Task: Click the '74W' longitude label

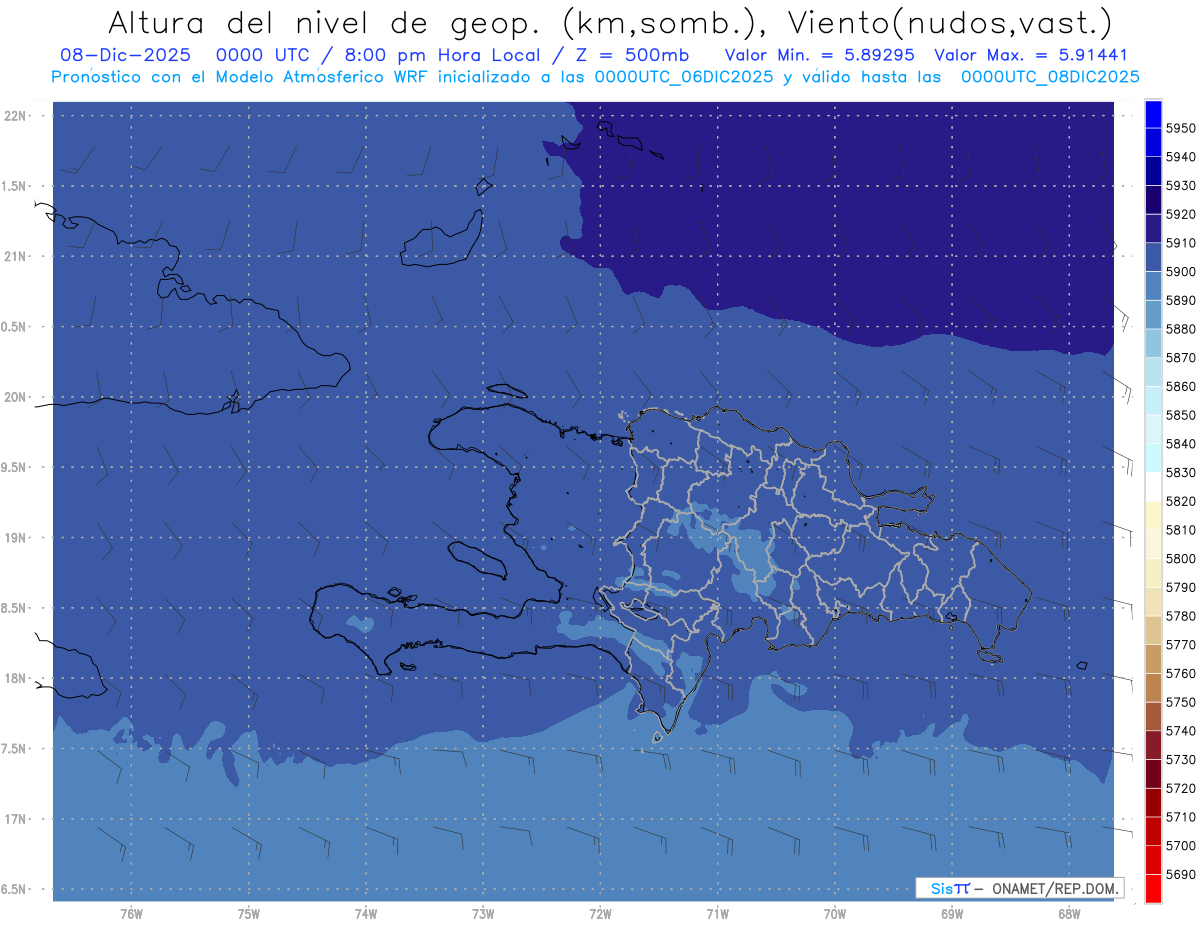Action: pyautogui.click(x=366, y=914)
